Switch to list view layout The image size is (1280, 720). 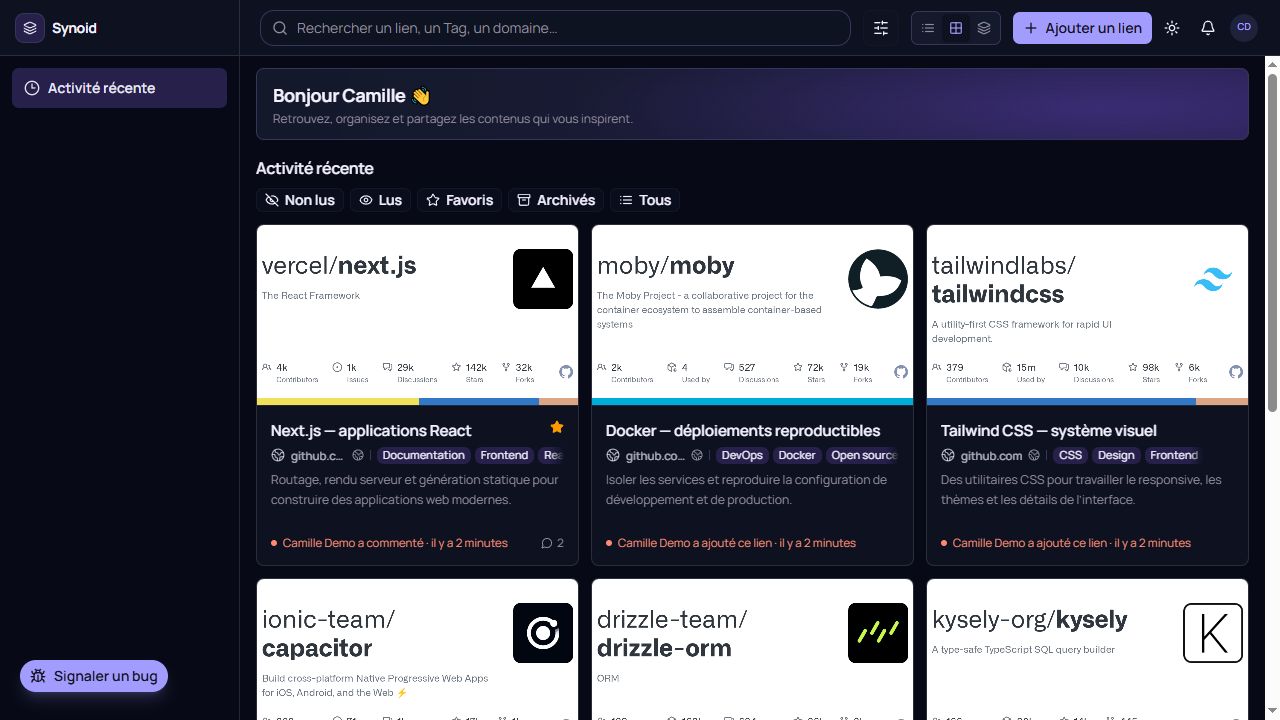click(x=928, y=28)
